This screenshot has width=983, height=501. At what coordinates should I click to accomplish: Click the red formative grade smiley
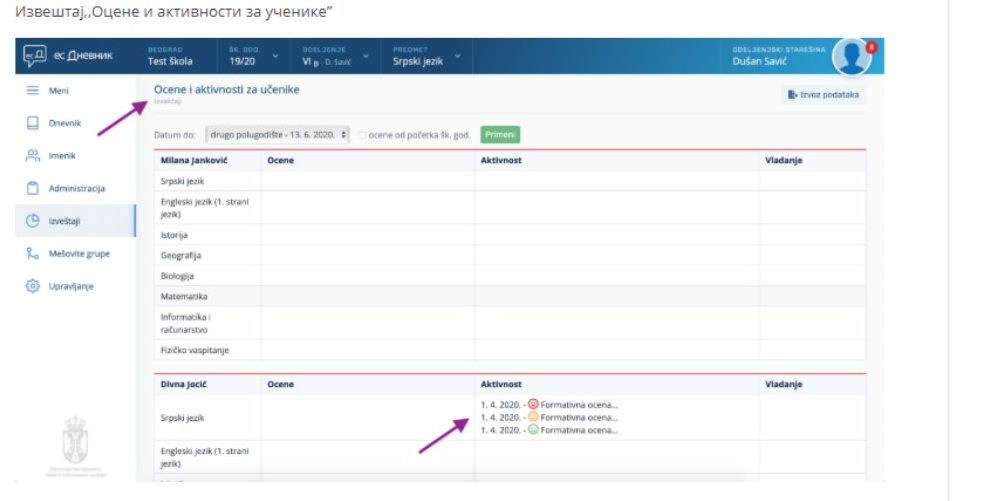(x=533, y=404)
